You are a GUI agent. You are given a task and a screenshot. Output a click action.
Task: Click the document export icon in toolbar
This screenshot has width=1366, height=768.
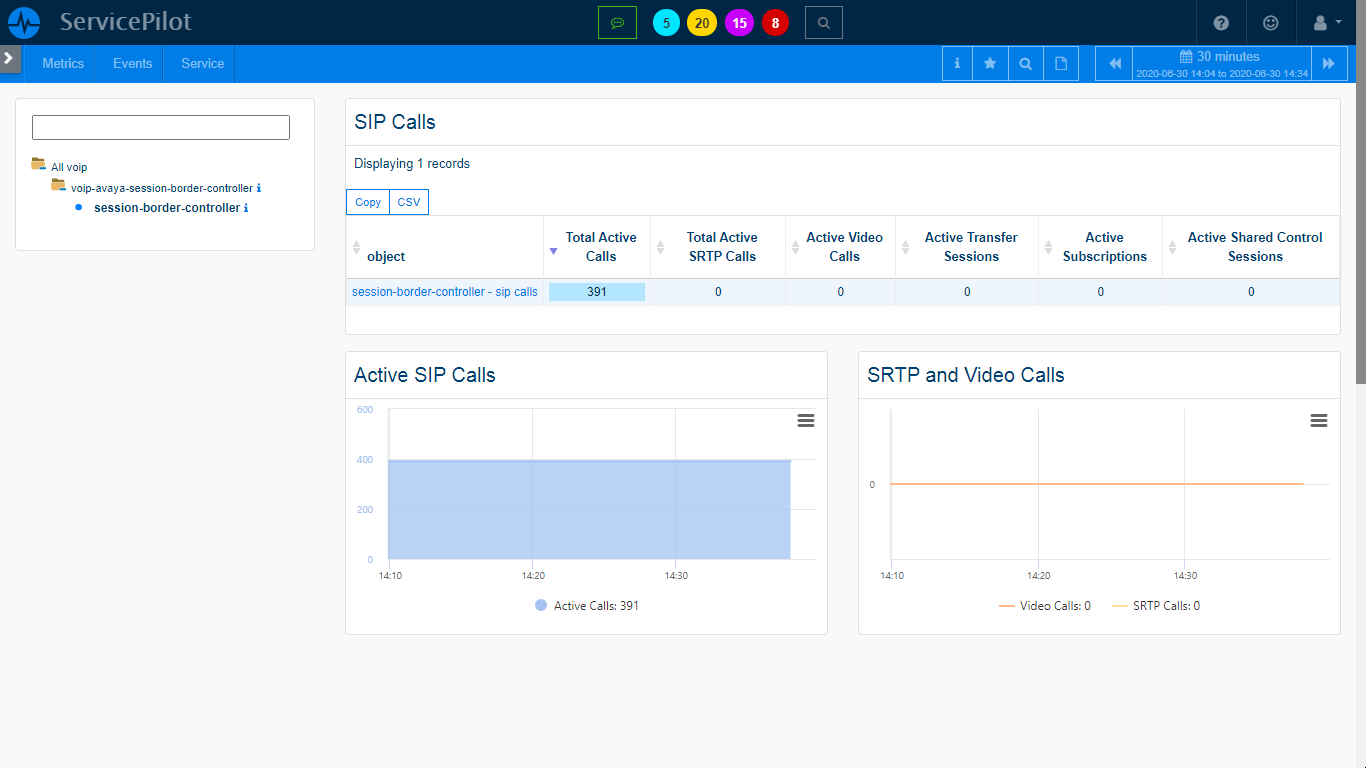1061,63
